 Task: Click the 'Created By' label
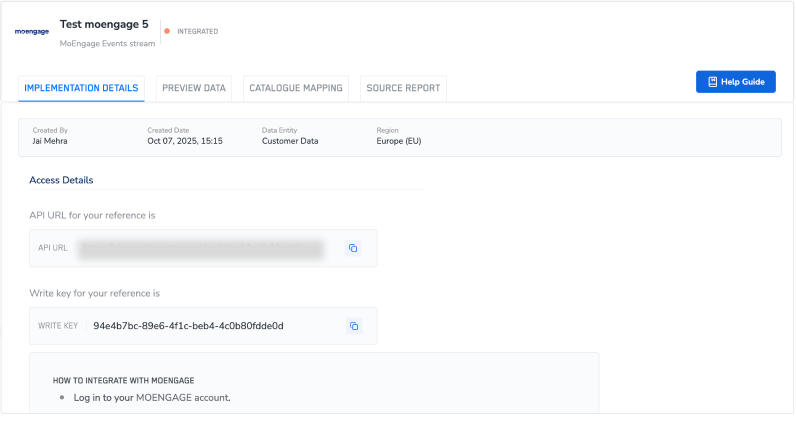(50, 130)
